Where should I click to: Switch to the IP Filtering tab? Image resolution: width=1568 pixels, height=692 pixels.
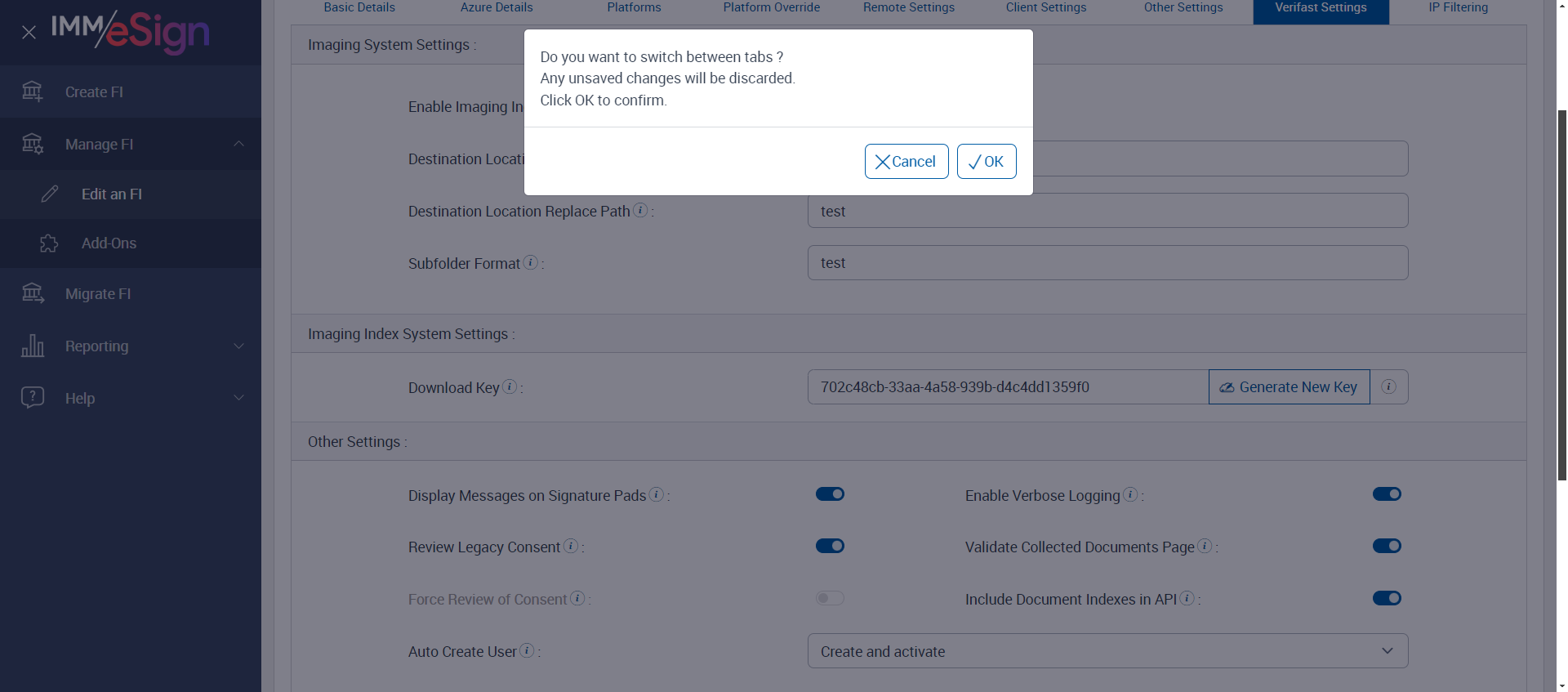1458,8
